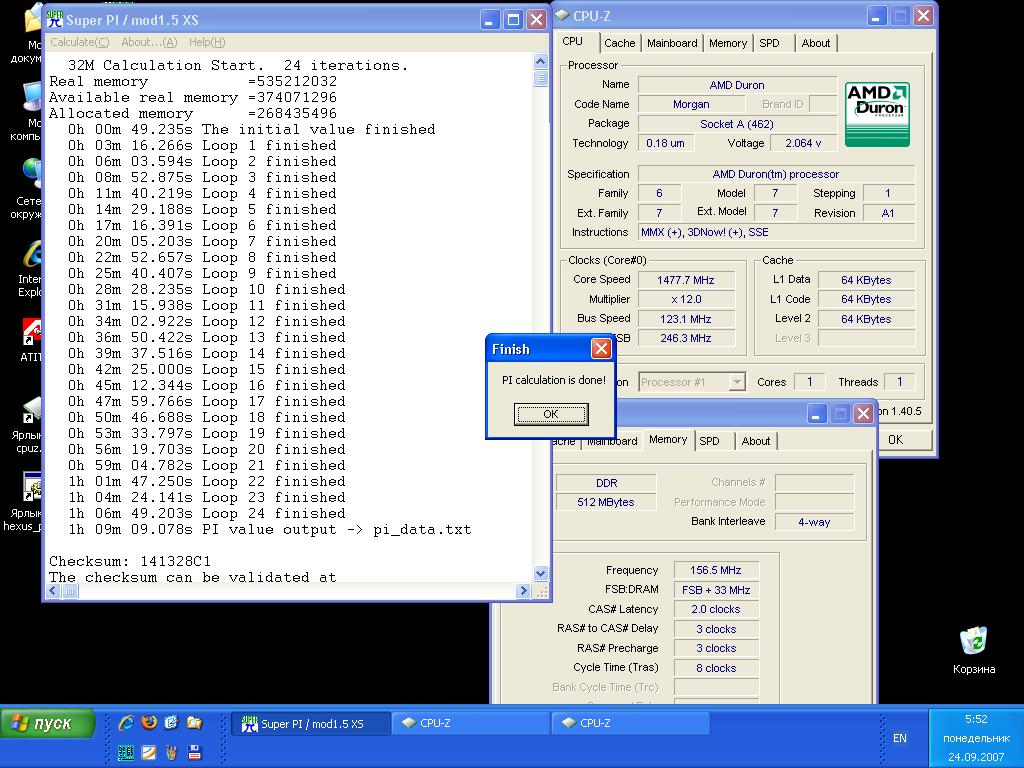1024x768 pixels.
Task: Click the CPU-Z title bar icon
Action: pos(562,16)
